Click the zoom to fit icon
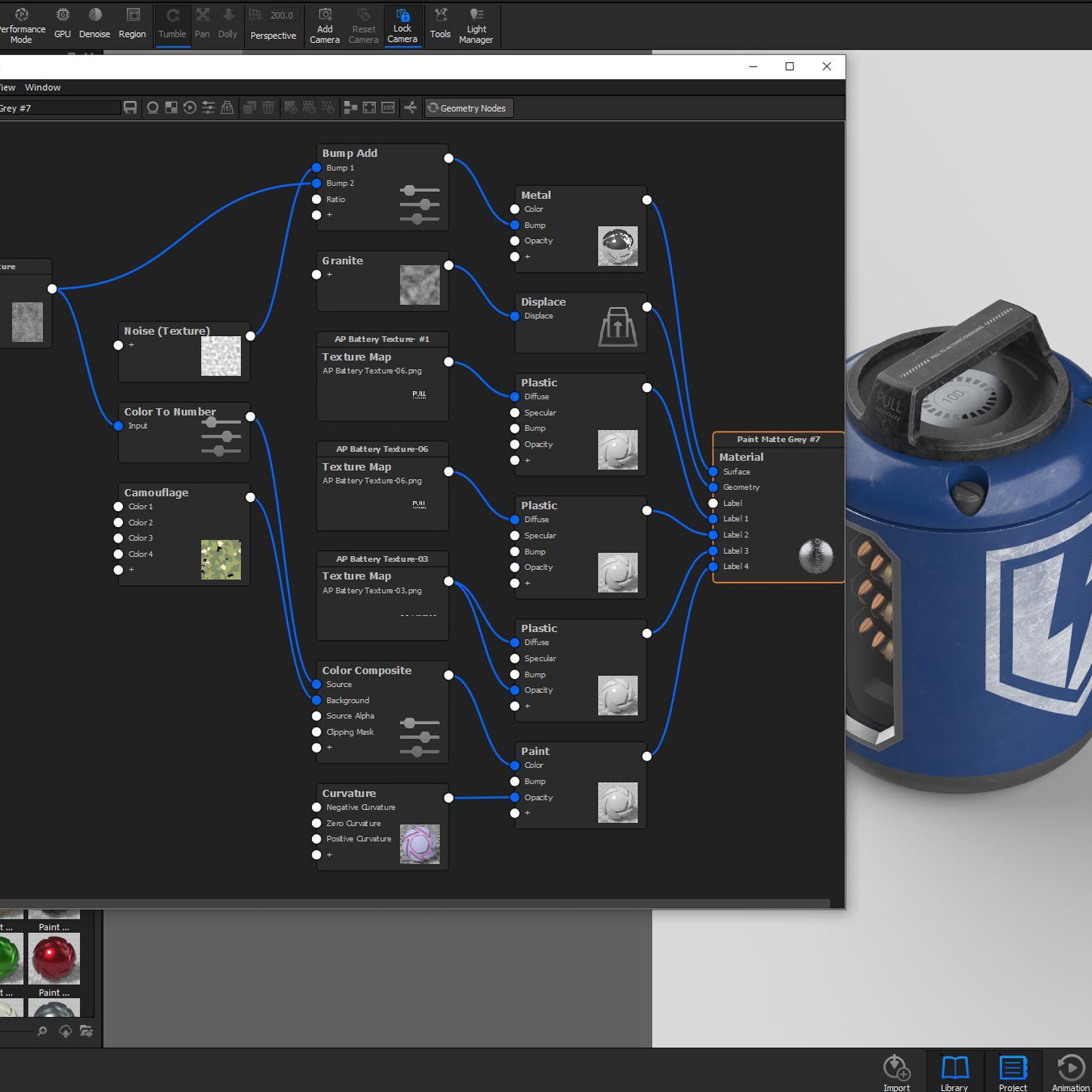This screenshot has height=1092, width=1092. click(x=369, y=107)
